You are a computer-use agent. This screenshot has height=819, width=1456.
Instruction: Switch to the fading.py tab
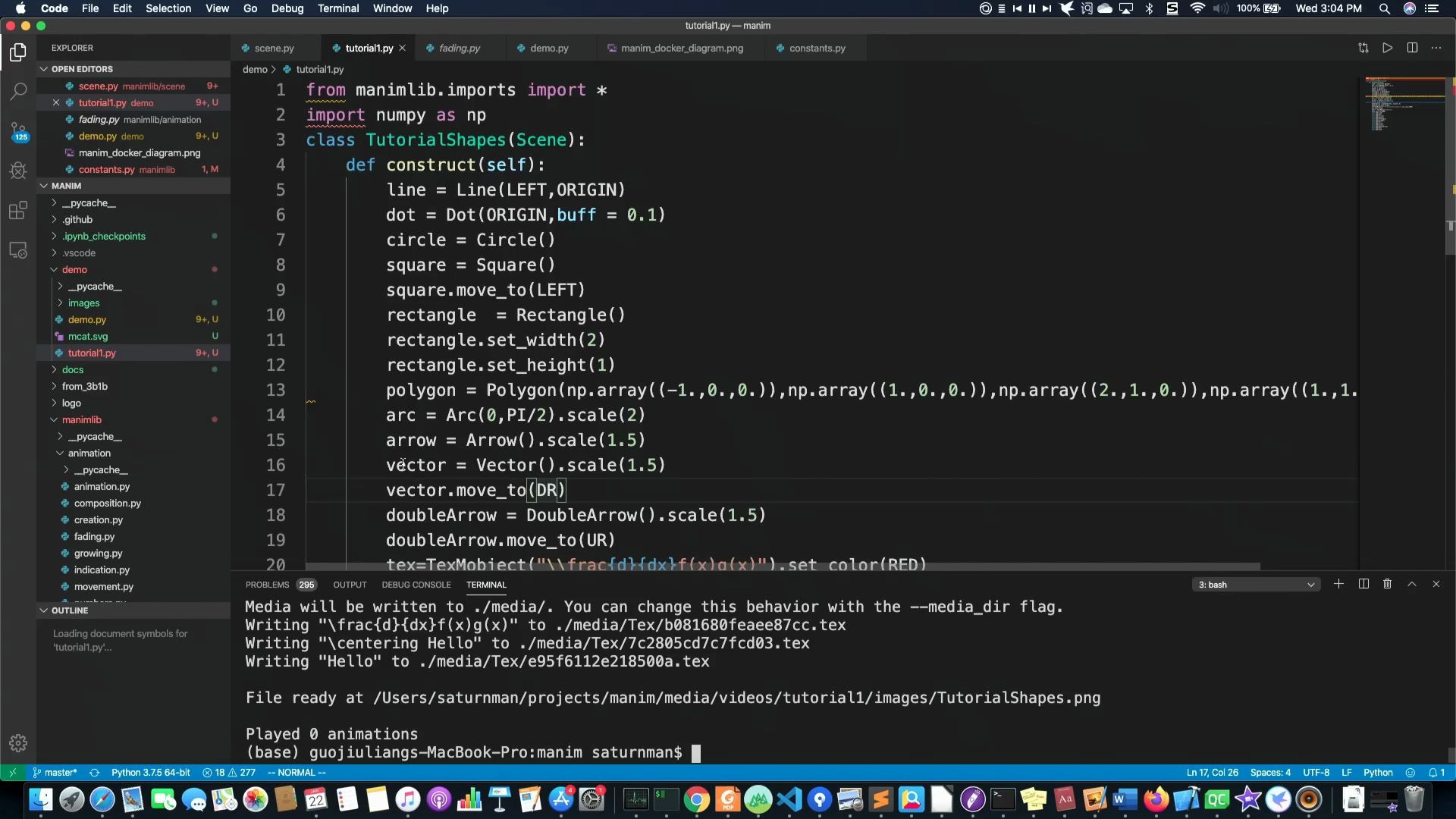460,48
